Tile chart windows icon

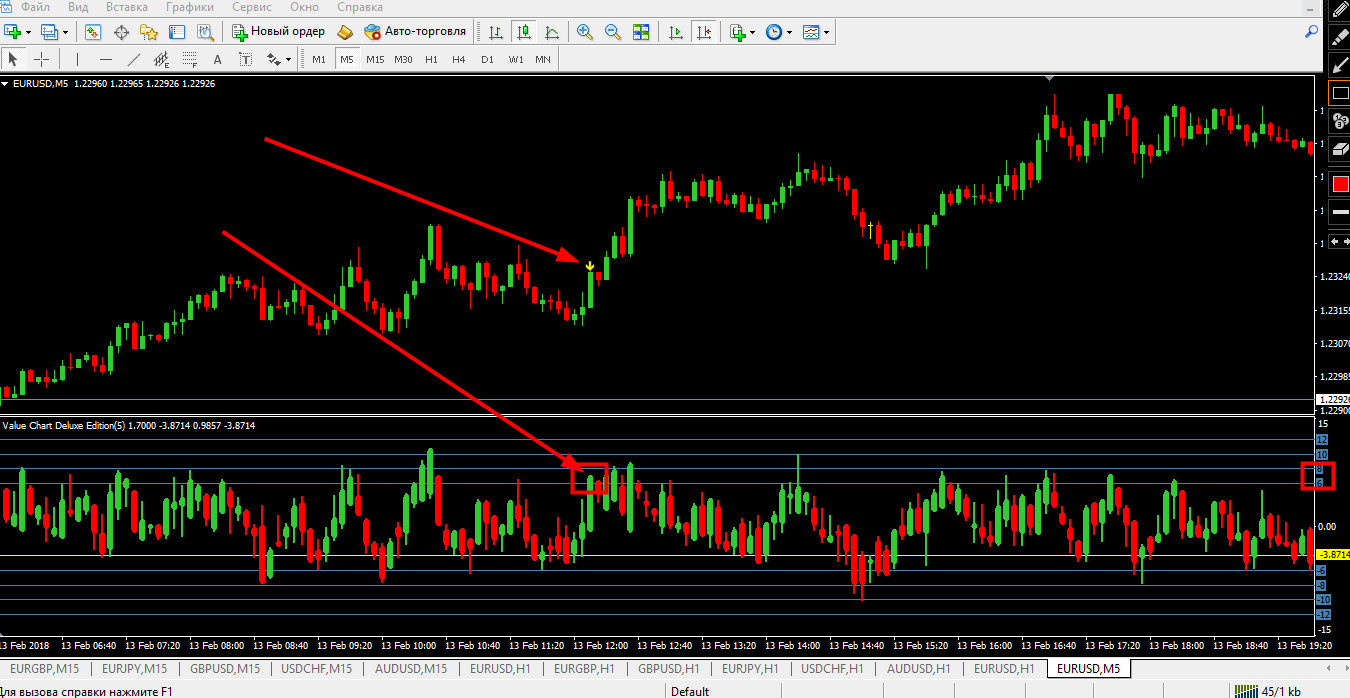(641, 32)
